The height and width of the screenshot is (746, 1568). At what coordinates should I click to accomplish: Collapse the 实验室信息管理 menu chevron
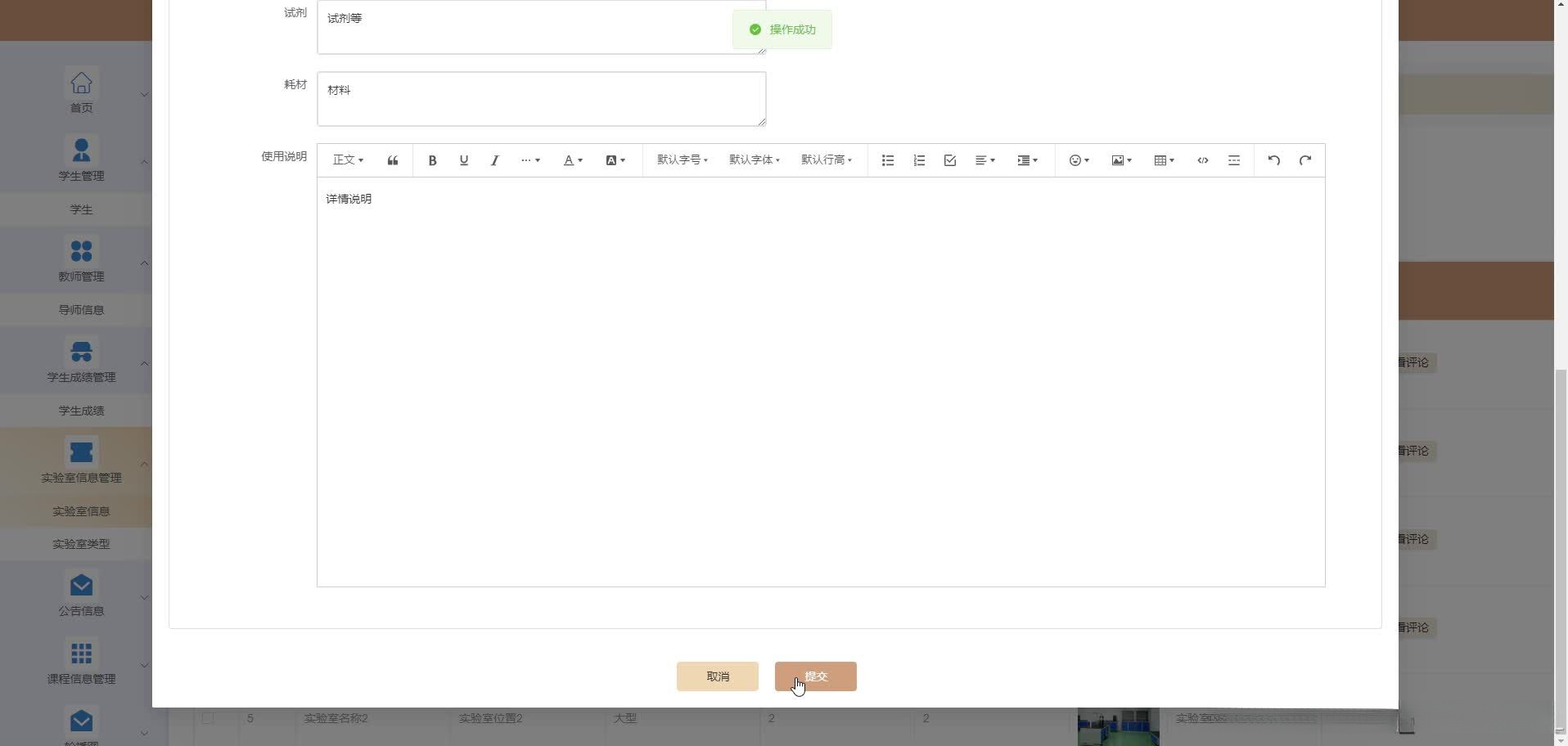144,464
